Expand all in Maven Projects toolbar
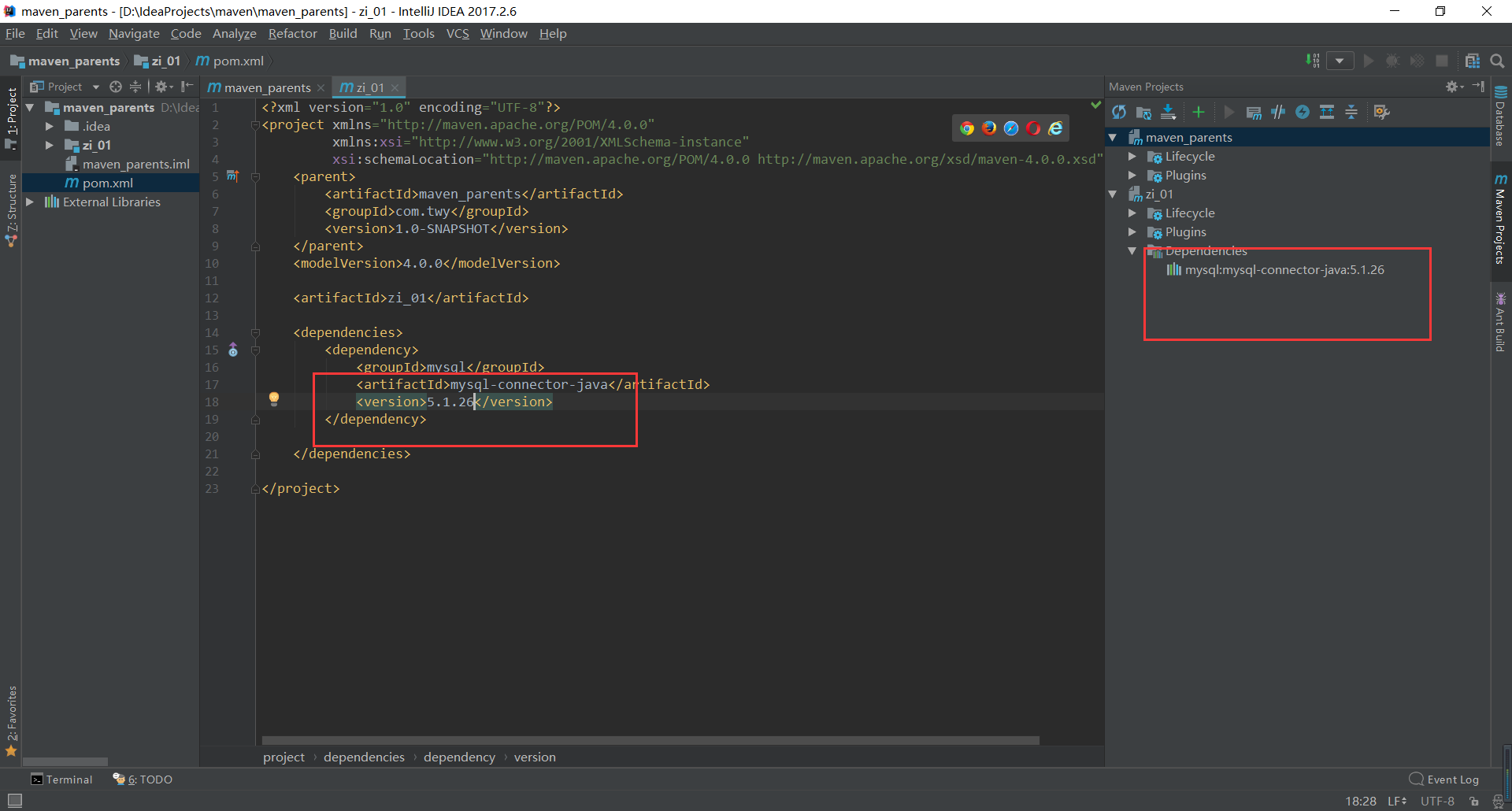The width and height of the screenshot is (1512, 811). pos(1327,112)
